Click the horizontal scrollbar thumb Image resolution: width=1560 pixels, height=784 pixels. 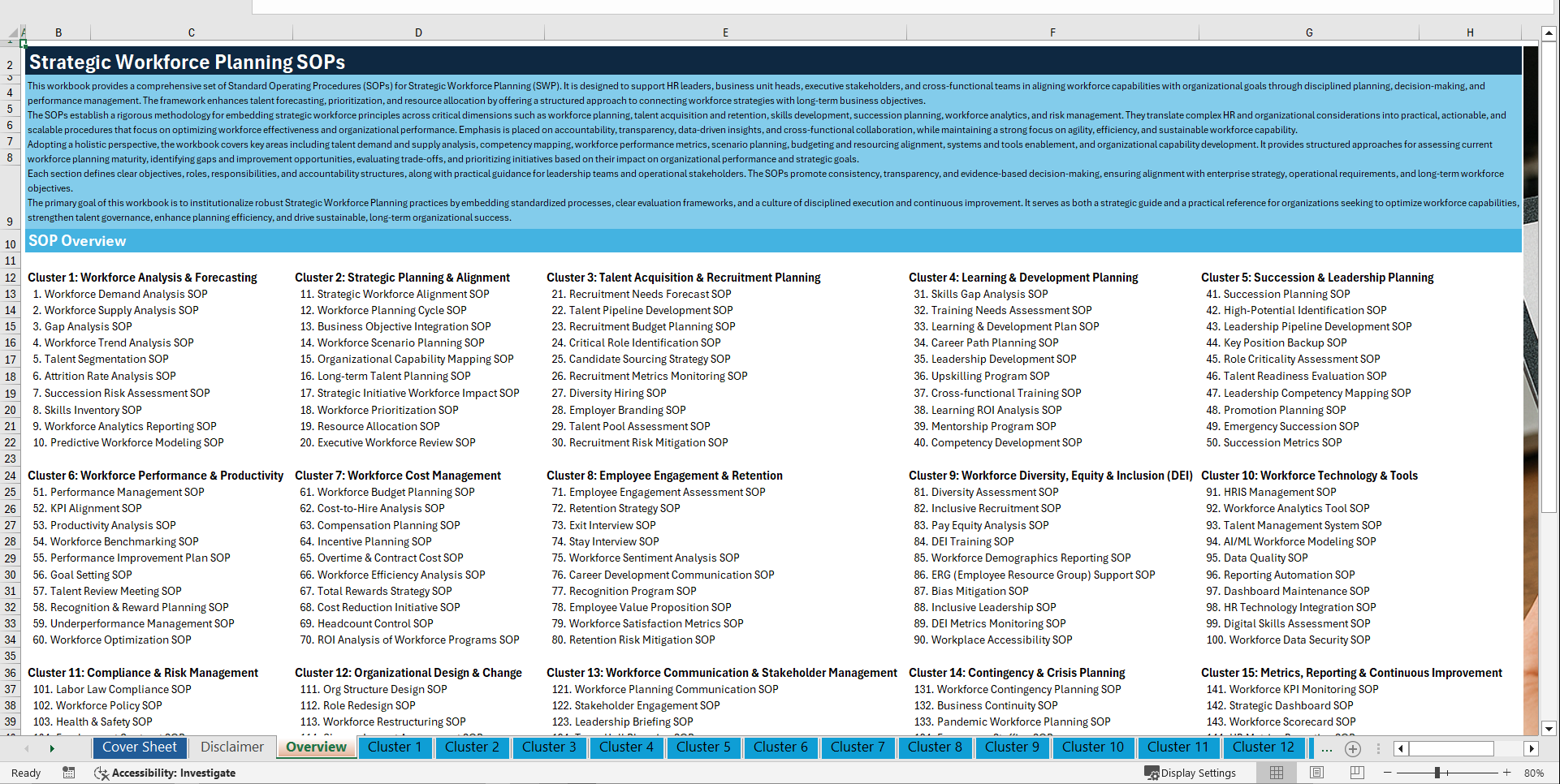pyautogui.click(x=1452, y=748)
